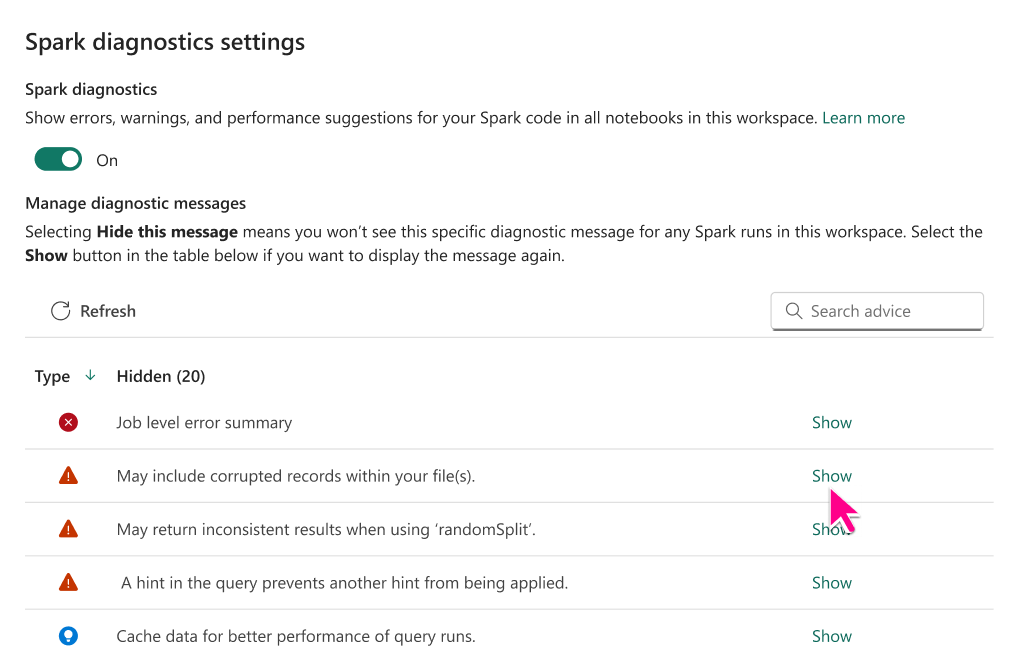Click the magnifying glass search icon

click(794, 311)
